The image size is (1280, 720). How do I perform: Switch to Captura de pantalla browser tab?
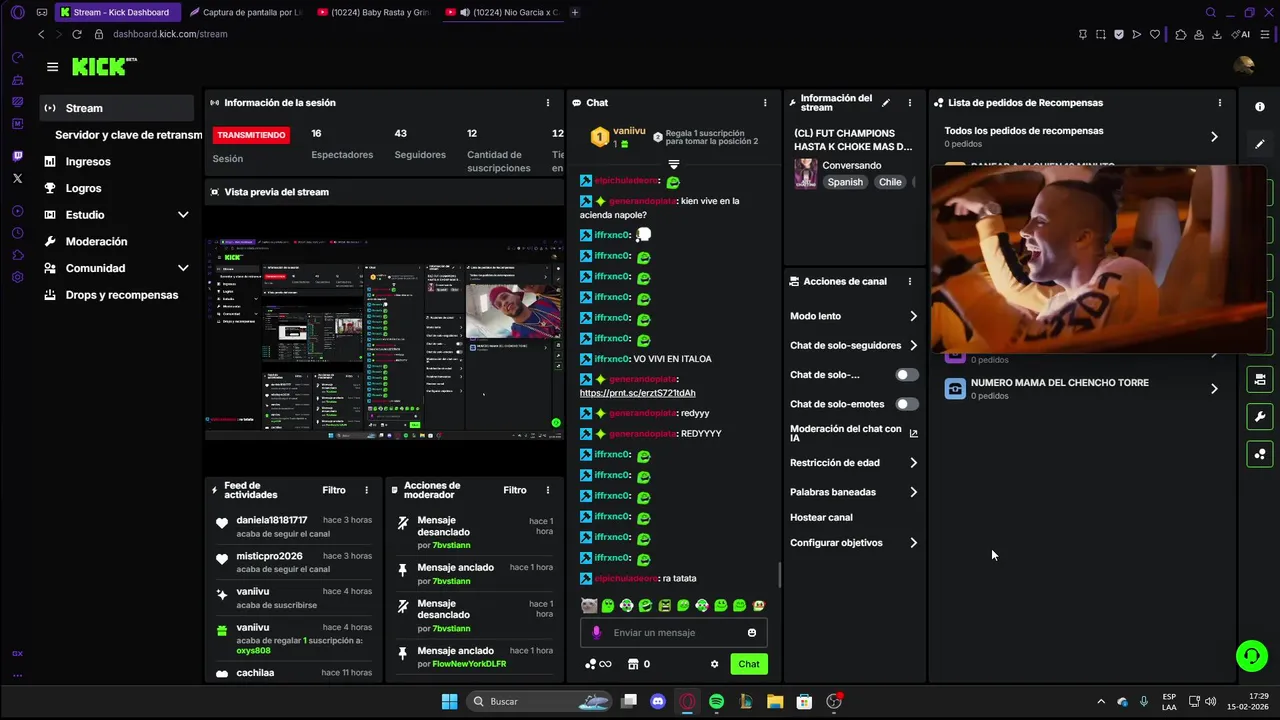245,13
